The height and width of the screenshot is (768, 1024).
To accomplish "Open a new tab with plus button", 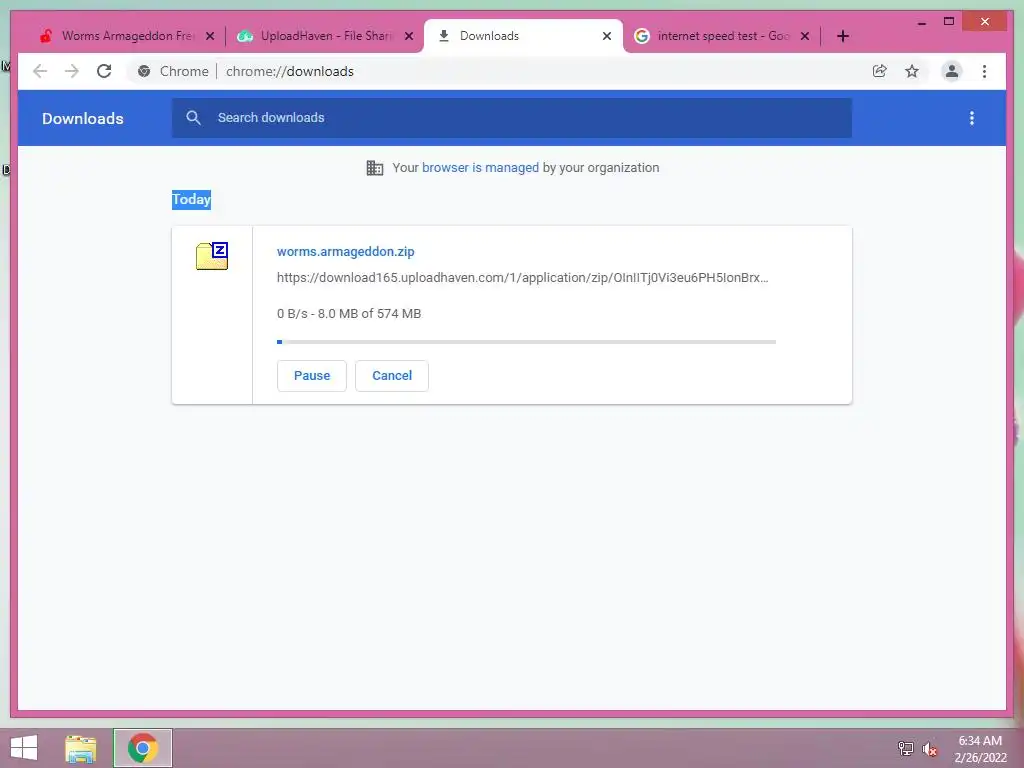I will 842,36.
